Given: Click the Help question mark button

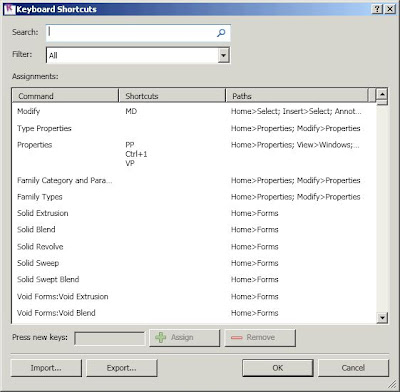Looking at the screenshot, I should pyautogui.click(x=377, y=9).
